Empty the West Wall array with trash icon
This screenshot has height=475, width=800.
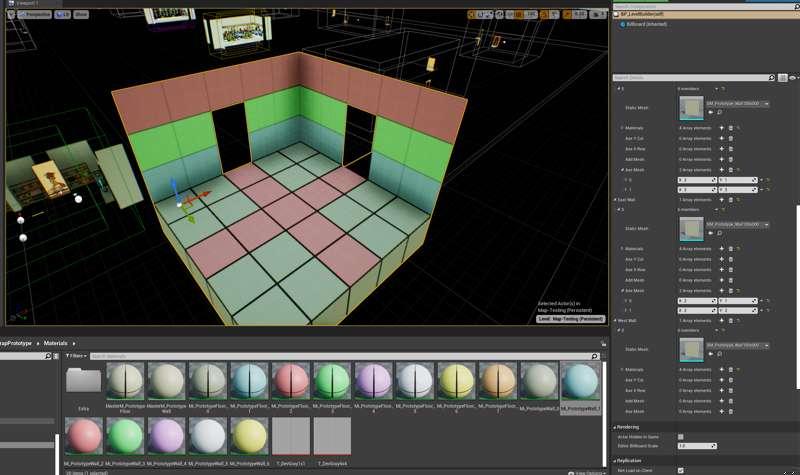(x=731, y=321)
